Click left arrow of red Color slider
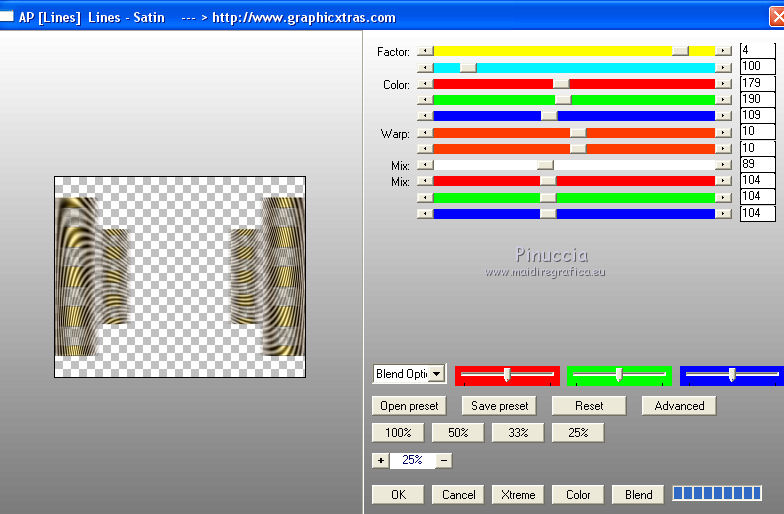Screen dimensions: 784x514 click(x=425, y=84)
